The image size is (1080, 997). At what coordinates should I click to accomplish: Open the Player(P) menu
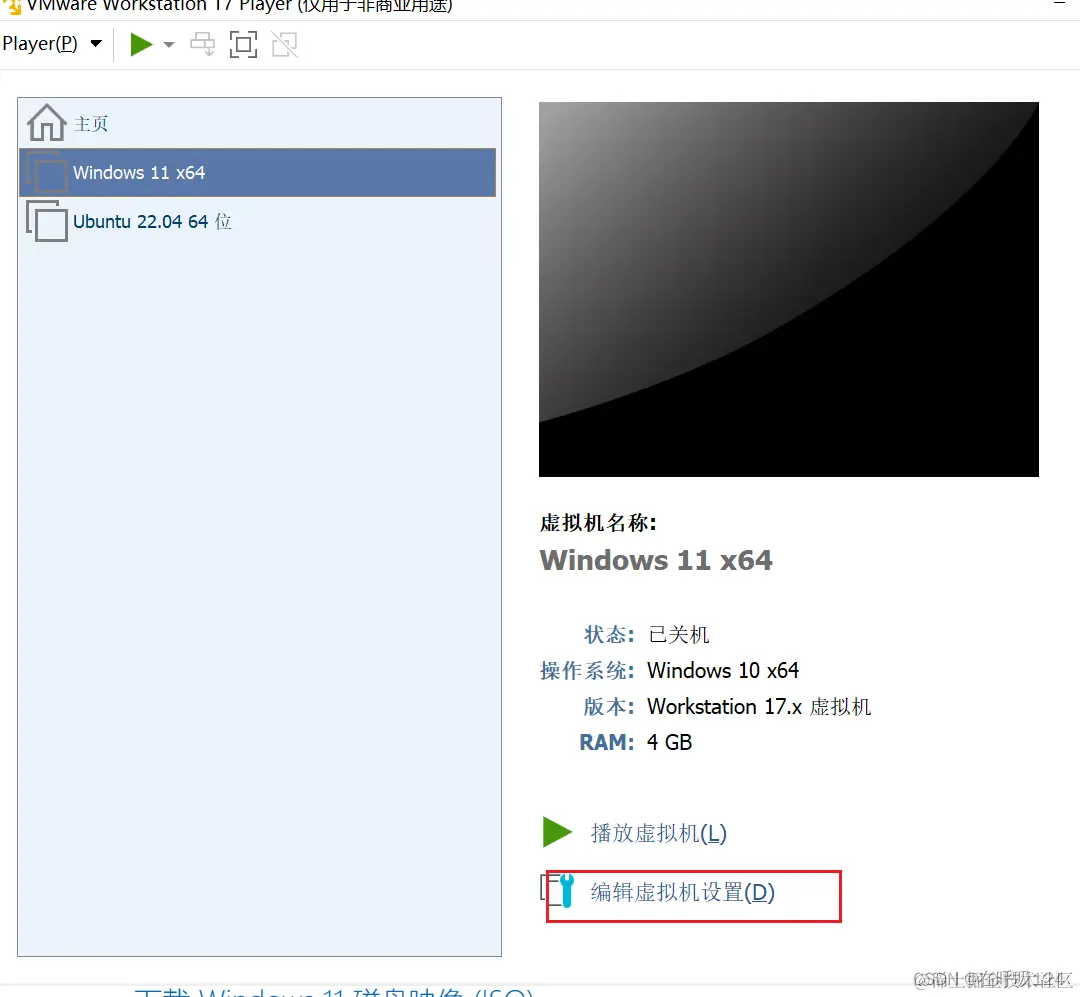point(40,43)
